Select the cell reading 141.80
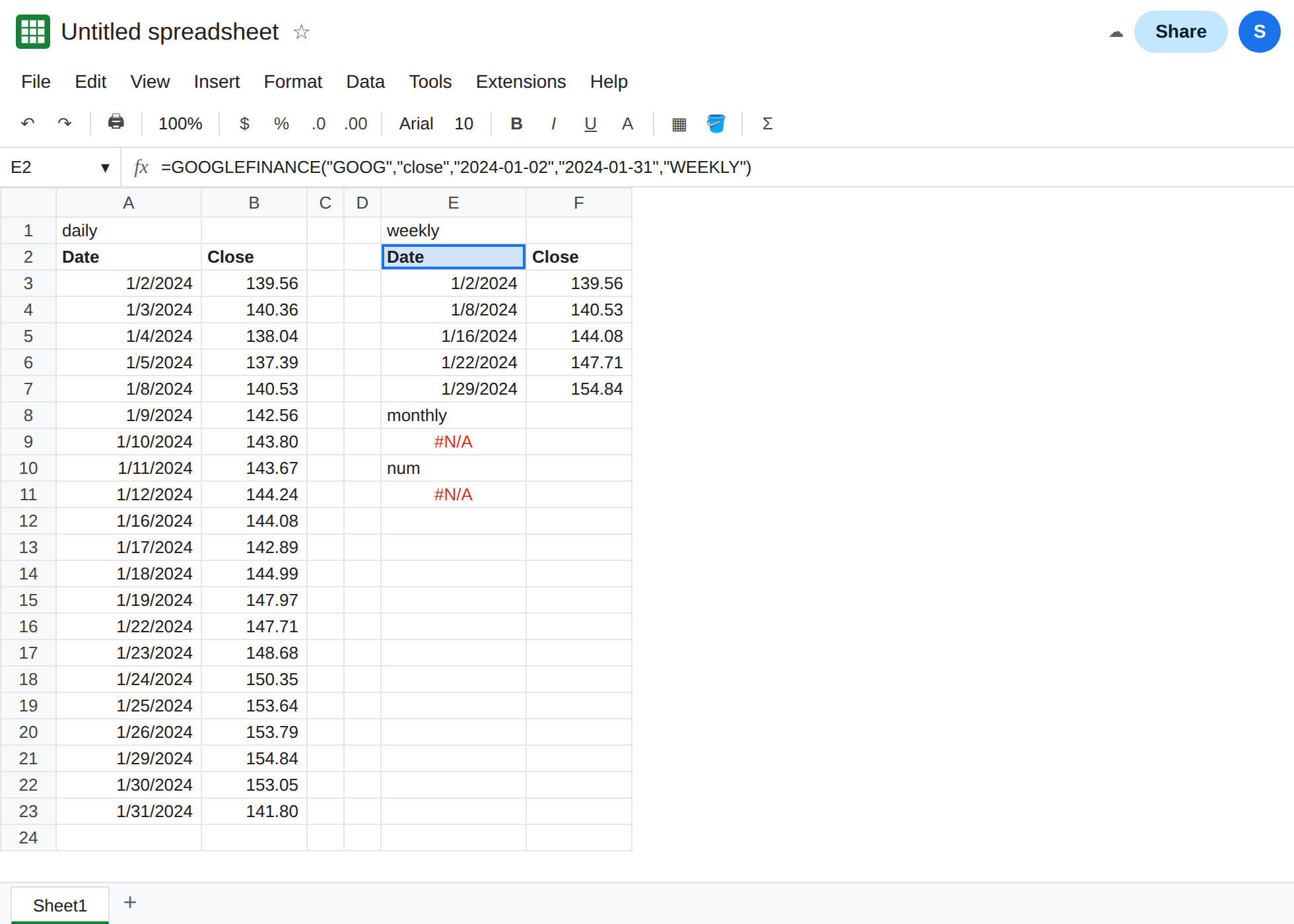The image size is (1294, 924). click(254, 811)
